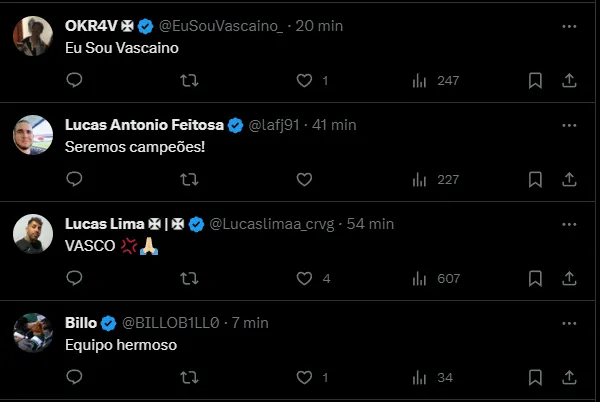Open the 54 min timestamp link
Screen dimensions: 600x402
tap(373, 224)
